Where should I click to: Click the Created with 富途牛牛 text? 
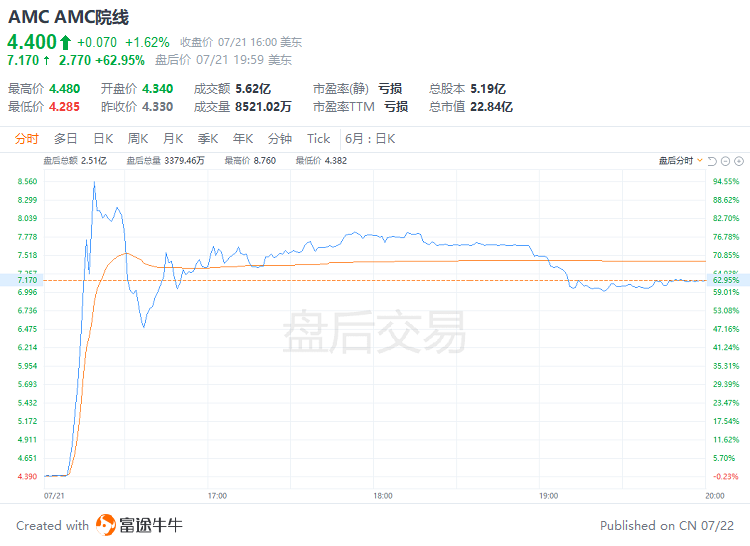pos(99,525)
